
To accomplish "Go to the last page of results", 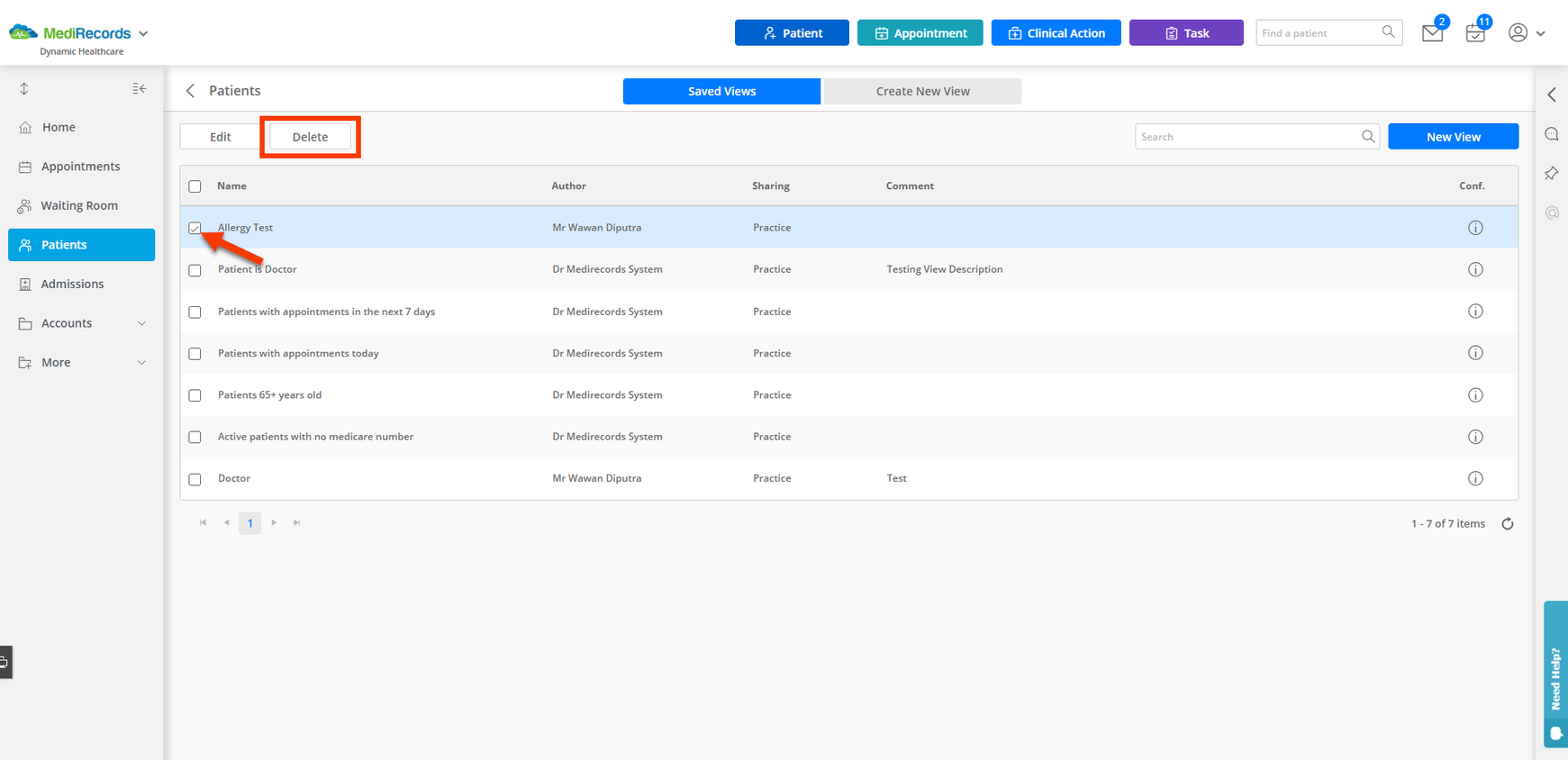I will pos(296,522).
